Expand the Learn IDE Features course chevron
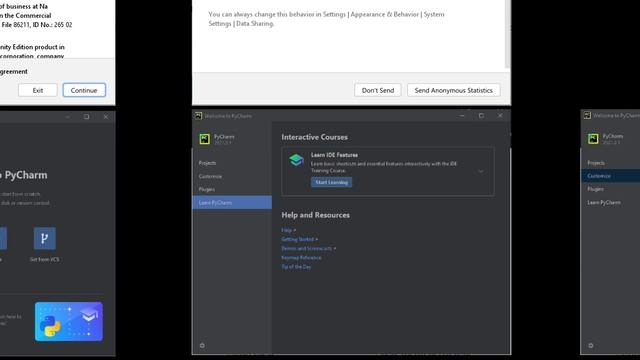Viewport: 640px width, 360px height. 481,171
